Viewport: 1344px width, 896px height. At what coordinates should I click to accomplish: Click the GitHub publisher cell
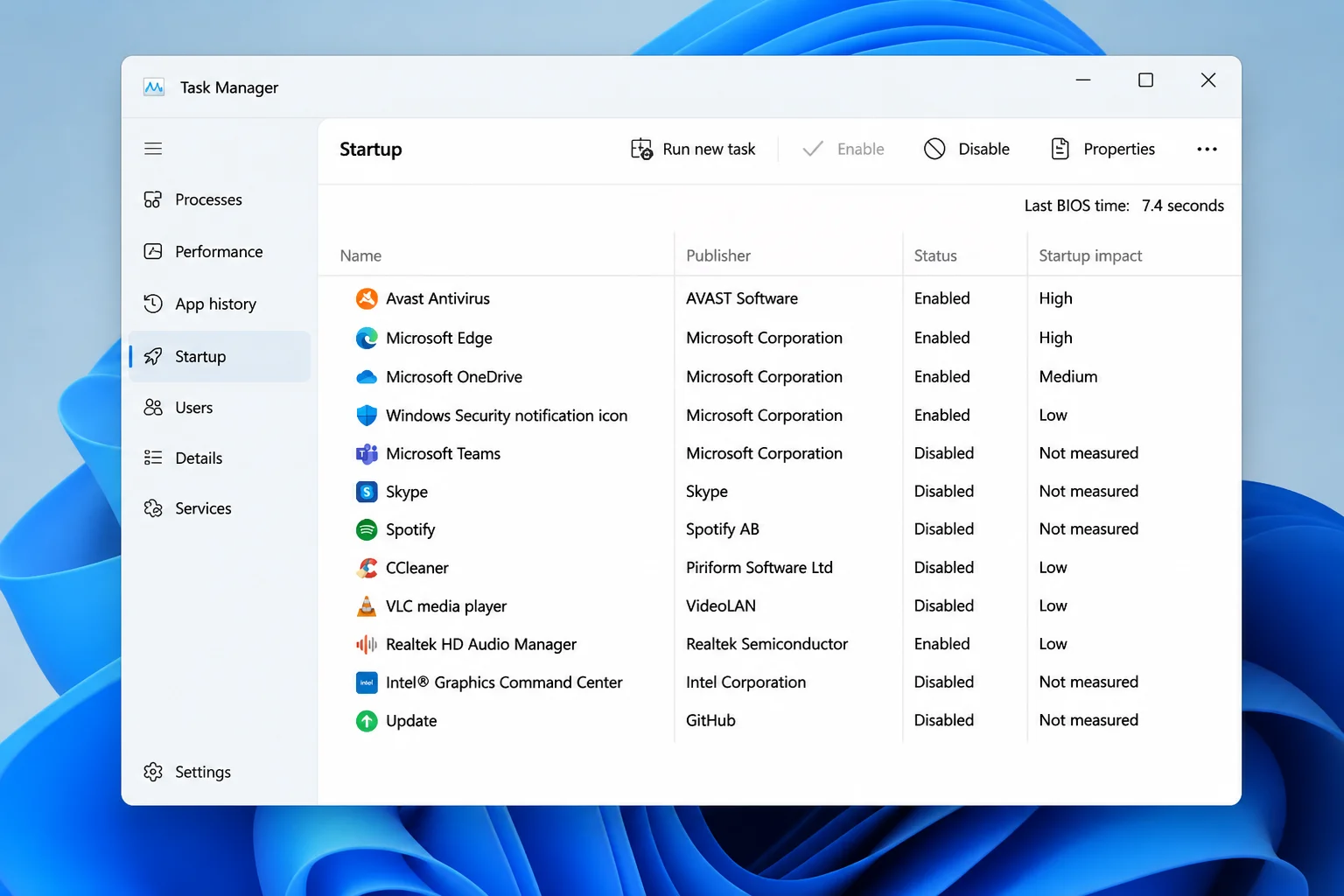(710, 720)
